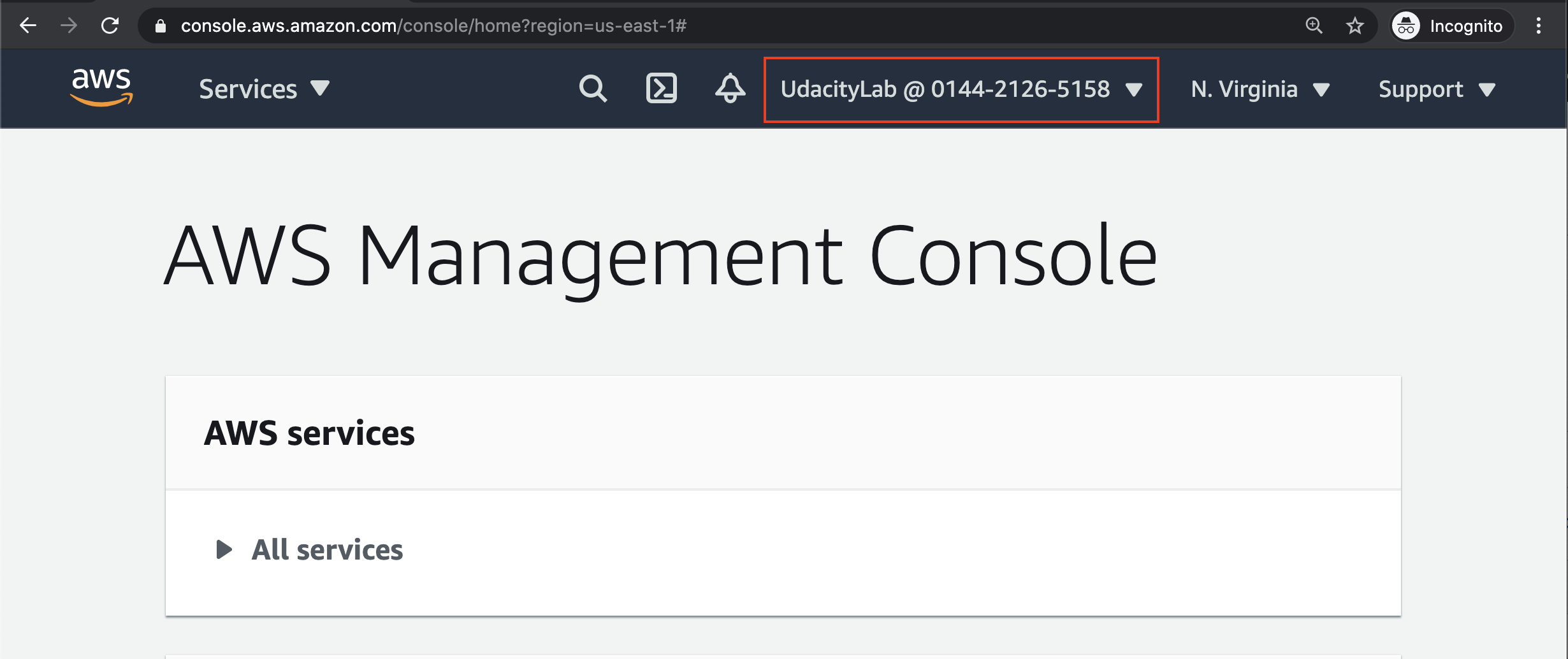Image resolution: width=1568 pixels, height=659 pixels.
Task: Open the N. Virginia region selector
Action: [x=1260, y=89]
